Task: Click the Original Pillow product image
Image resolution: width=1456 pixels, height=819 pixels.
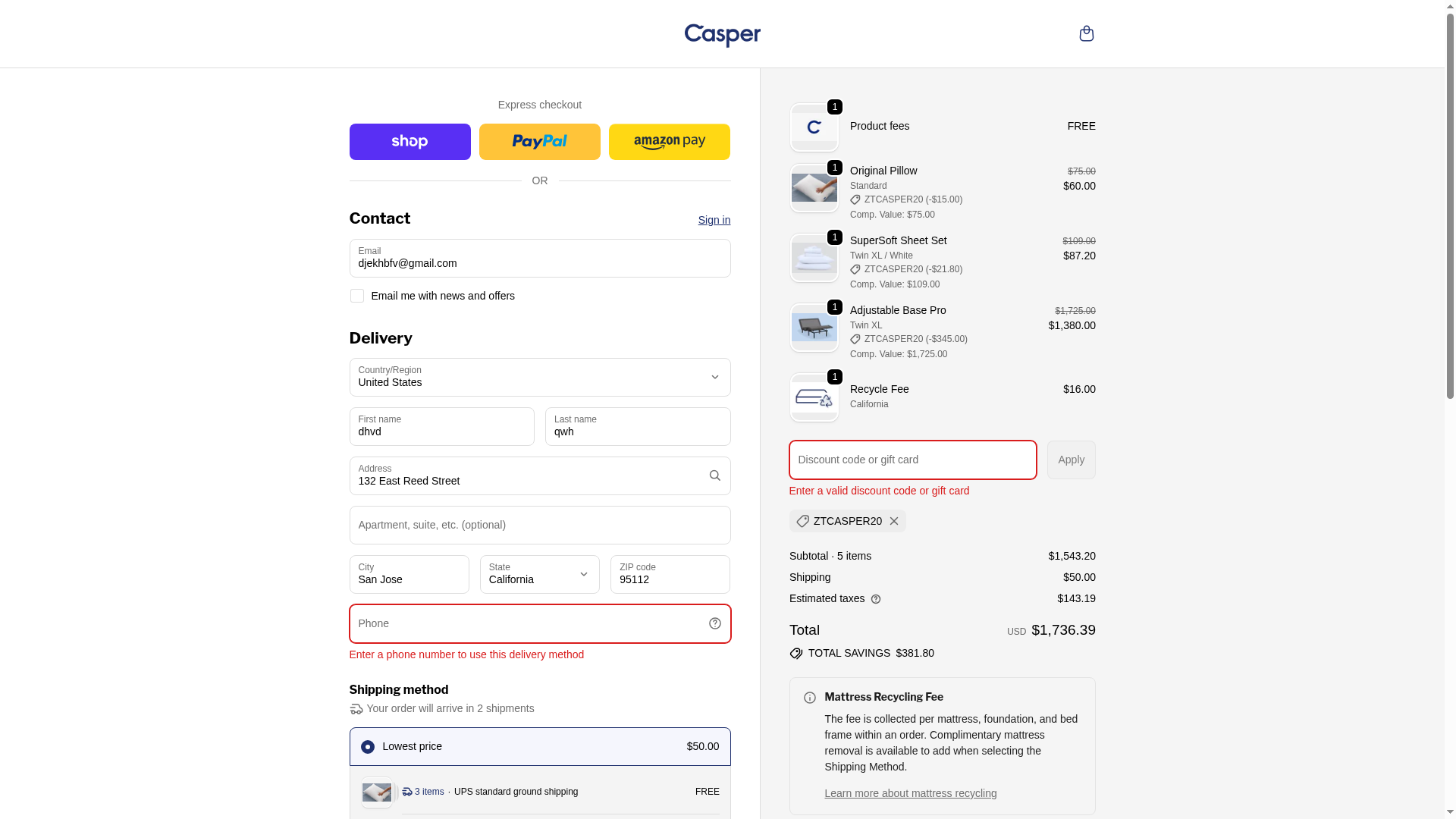Action: 814,188
